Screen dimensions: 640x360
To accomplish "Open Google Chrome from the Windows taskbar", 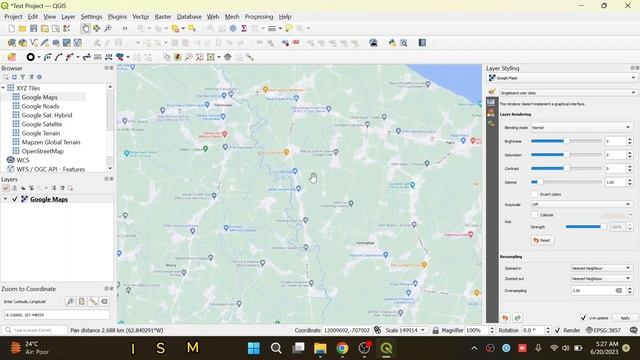I will pos(342,348).
